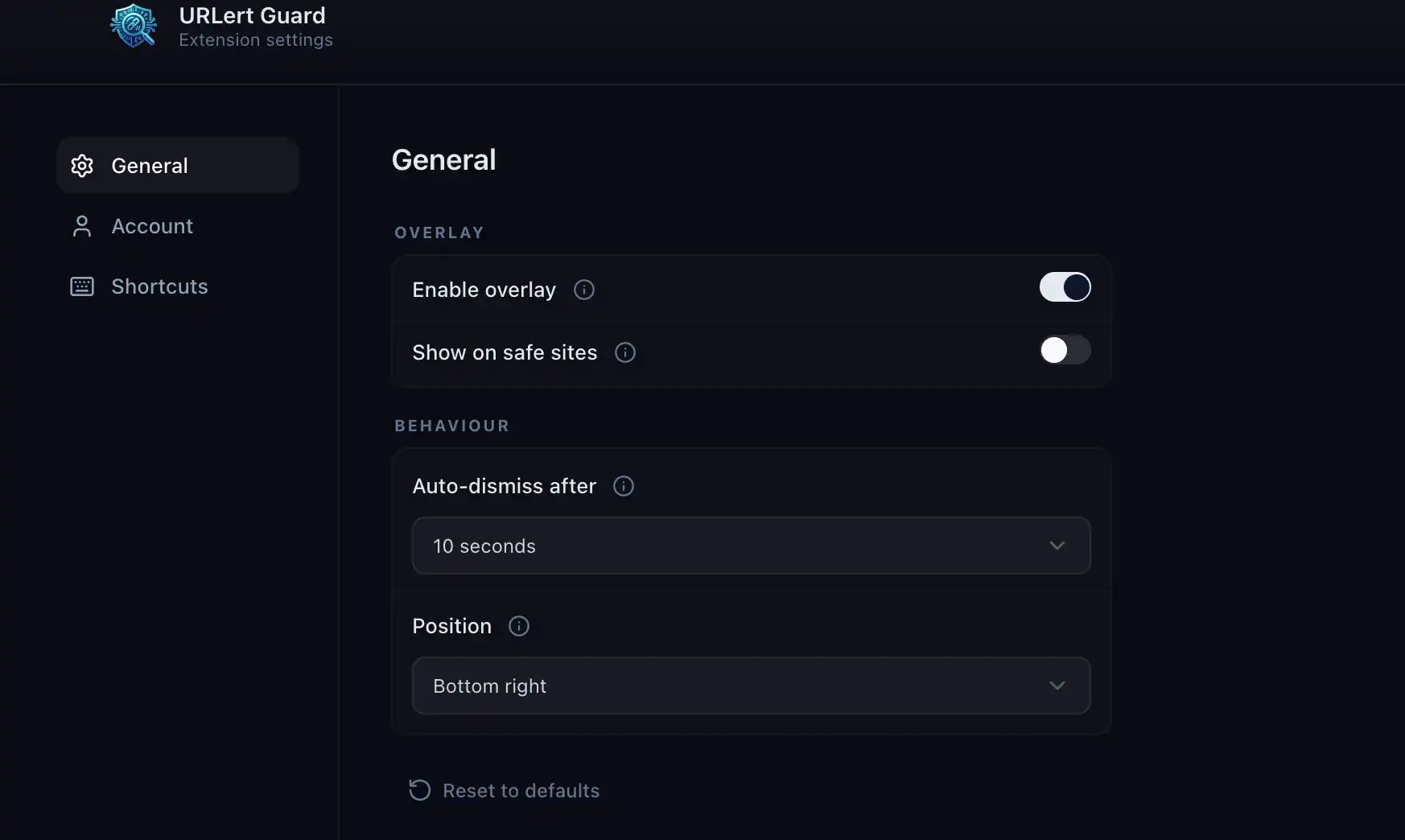Click the person icon next to Account
Viewport: 1405px width, 840px height.
82,226
